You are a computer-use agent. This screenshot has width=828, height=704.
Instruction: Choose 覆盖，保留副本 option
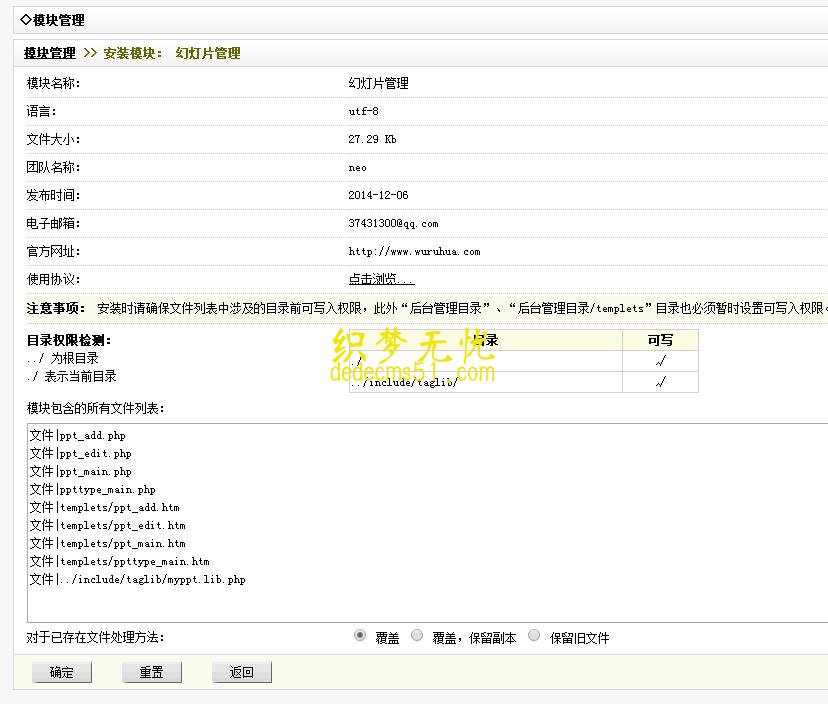tap(416, 636)
